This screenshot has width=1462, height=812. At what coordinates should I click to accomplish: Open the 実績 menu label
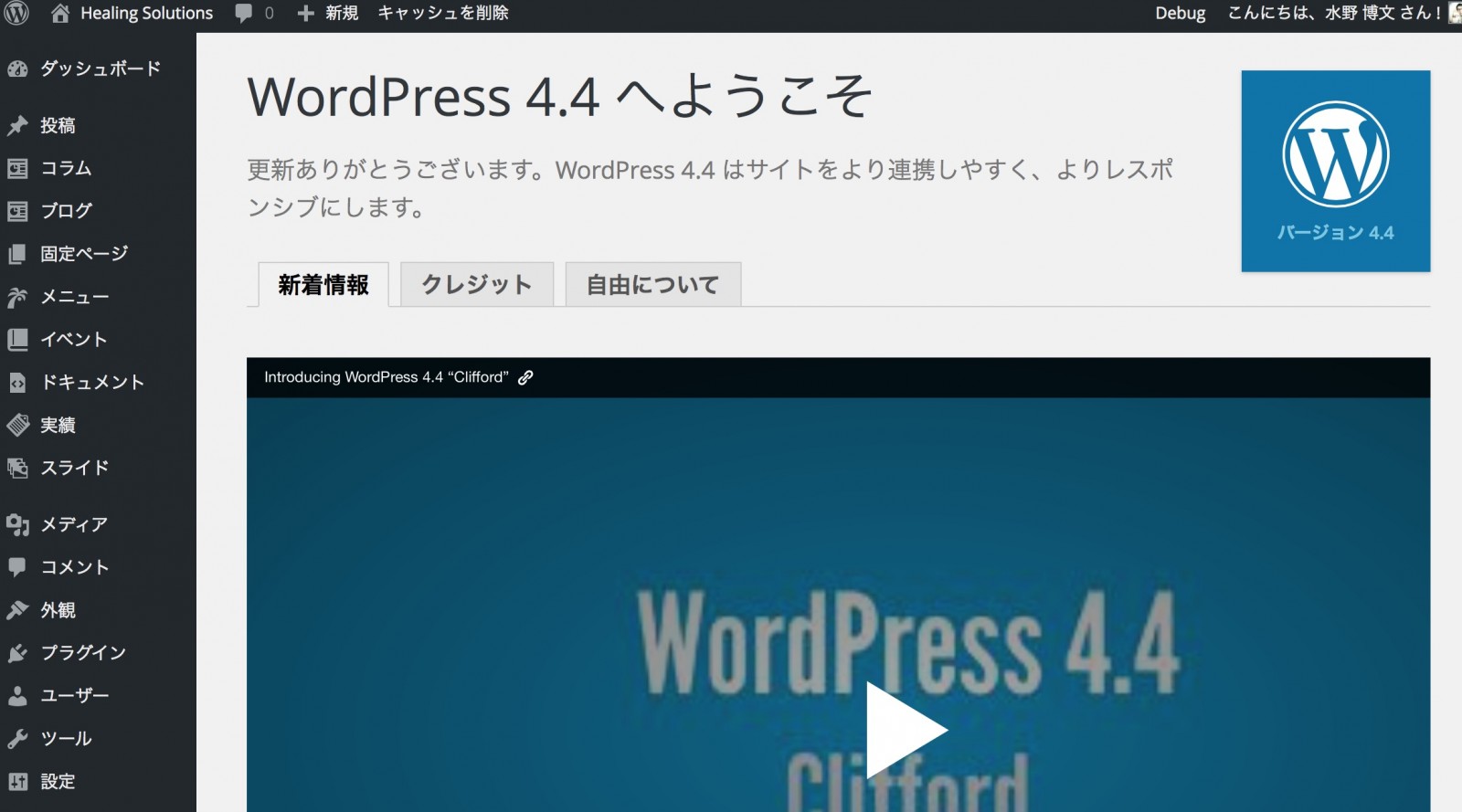[58, 425]
